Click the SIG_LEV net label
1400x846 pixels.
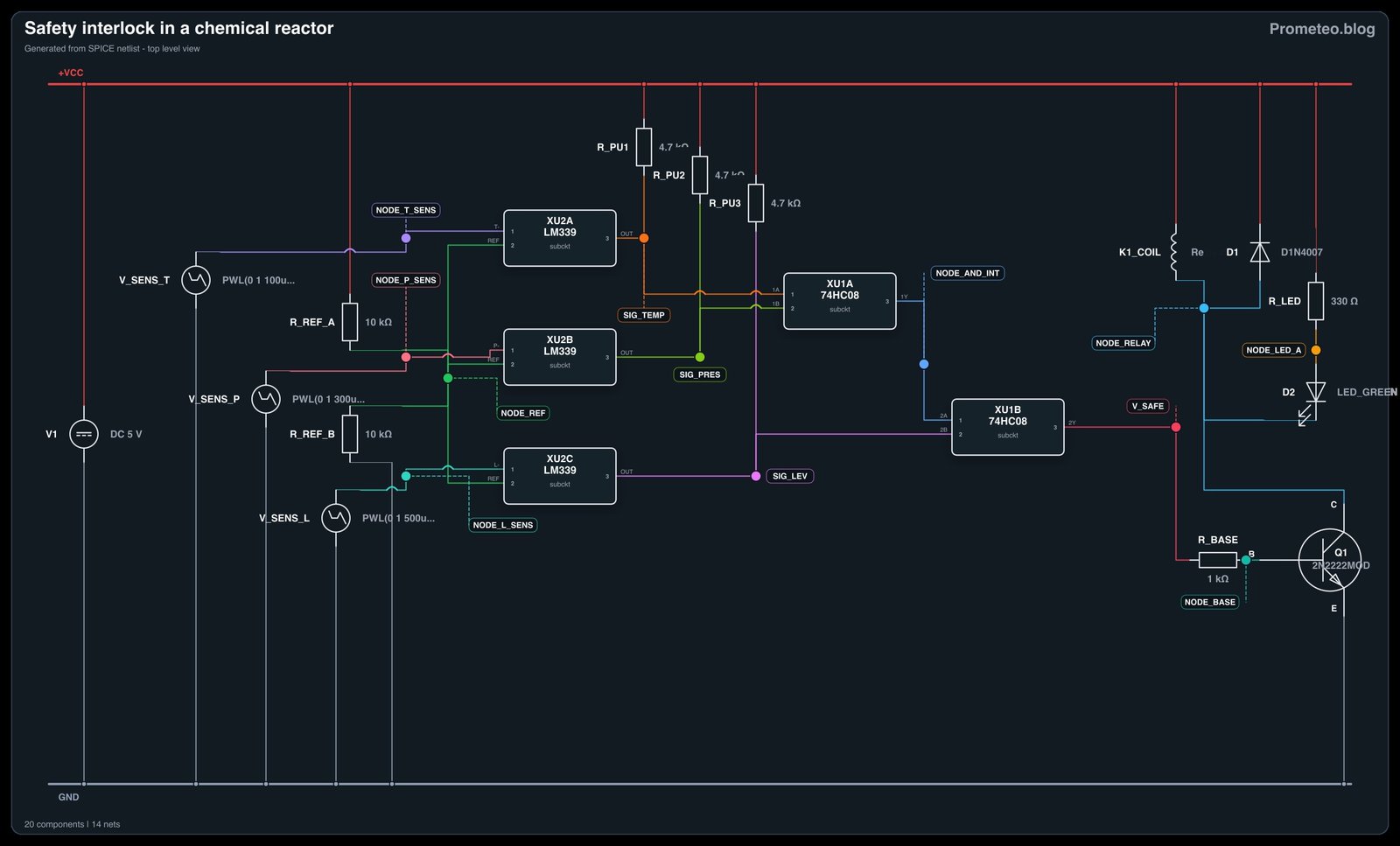tap(790, 476)
